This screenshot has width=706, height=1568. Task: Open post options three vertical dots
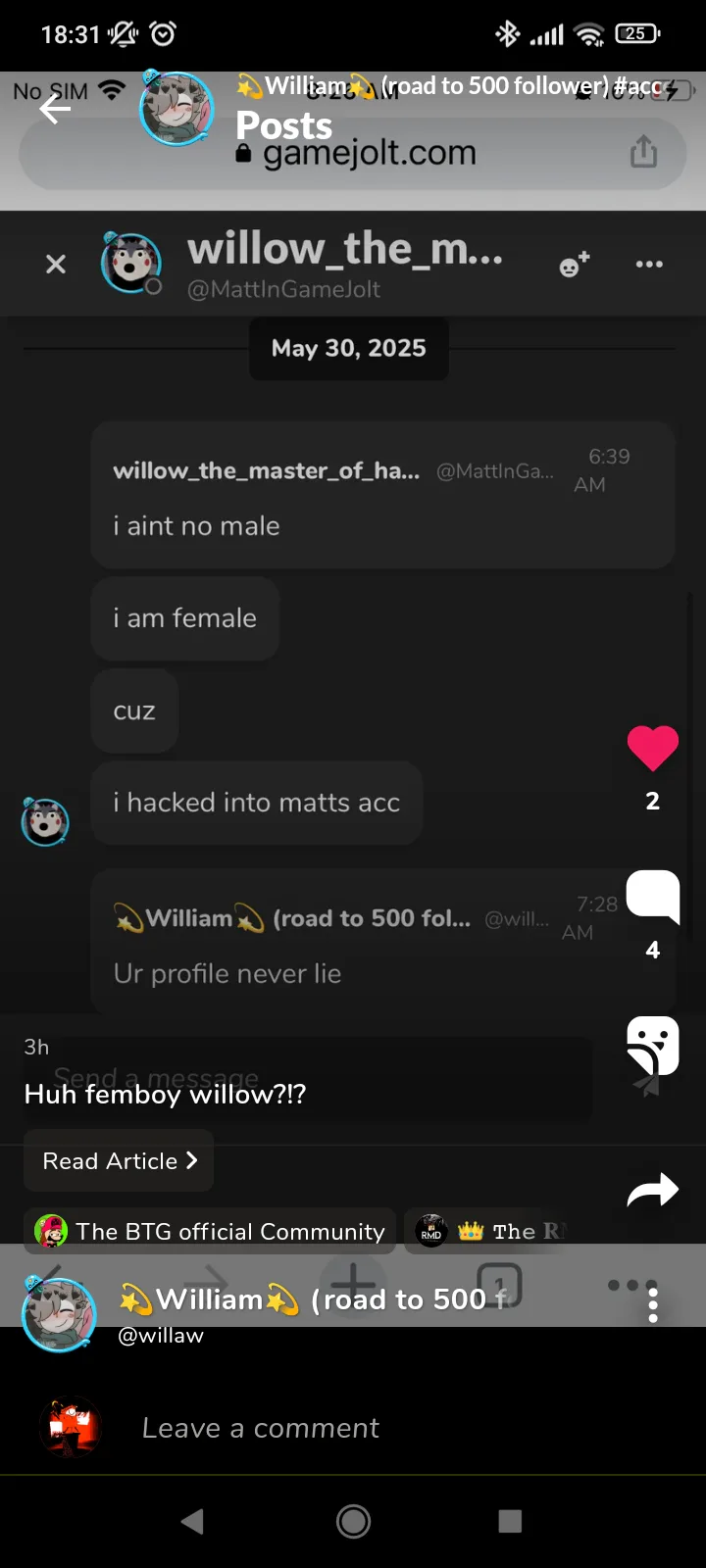(x=653, y=1304)
